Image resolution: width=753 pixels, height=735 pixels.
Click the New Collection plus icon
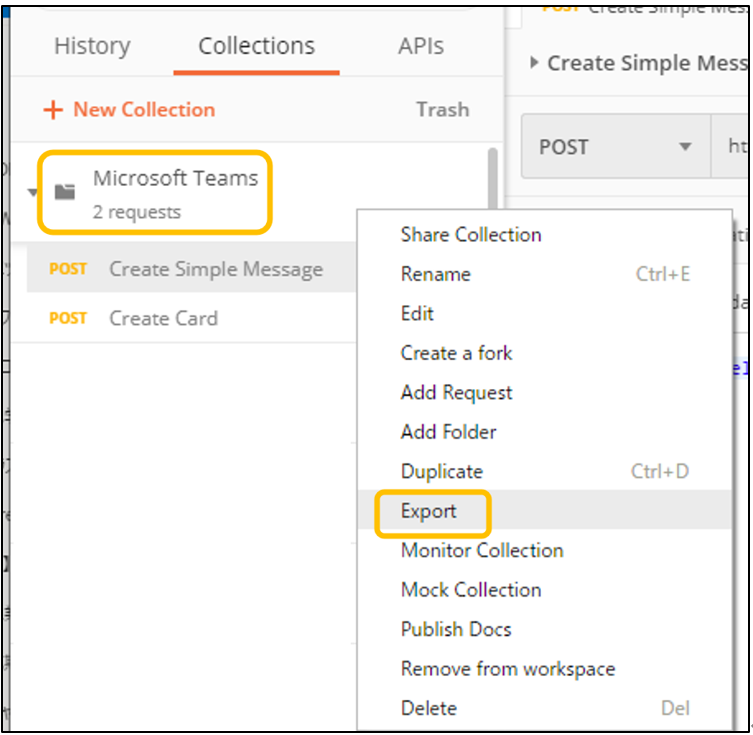53,110
